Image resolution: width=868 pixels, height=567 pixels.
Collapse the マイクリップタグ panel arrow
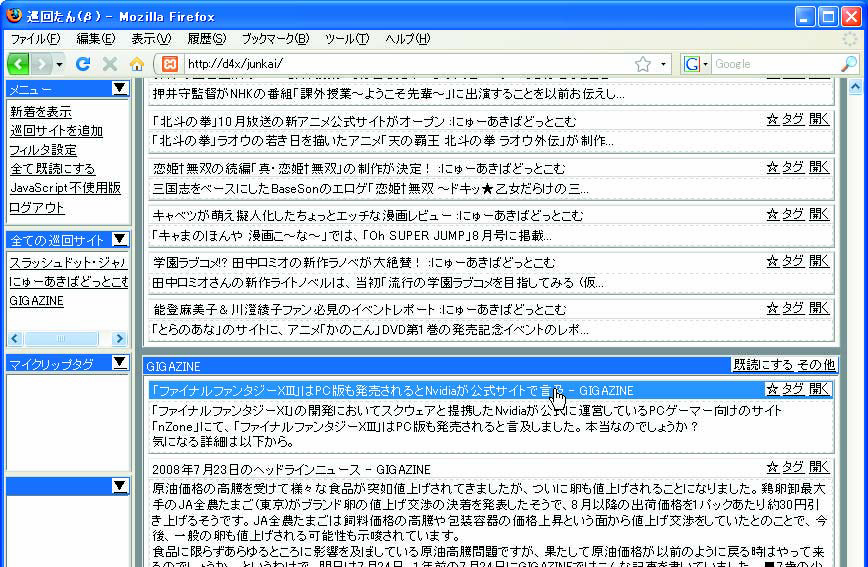(120, 363)
